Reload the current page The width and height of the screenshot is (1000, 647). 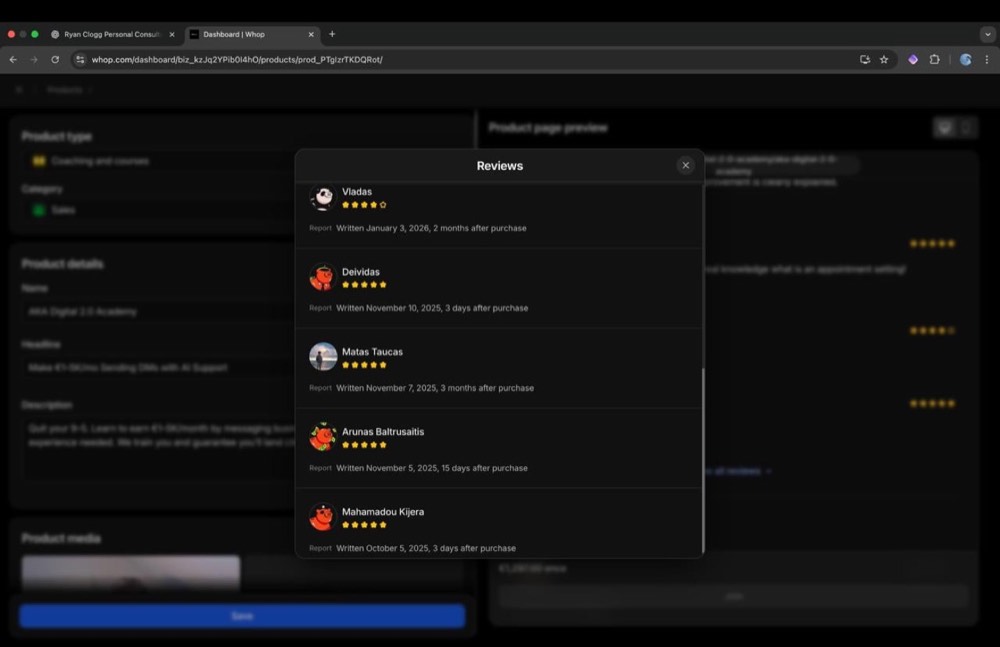(55, 59)
